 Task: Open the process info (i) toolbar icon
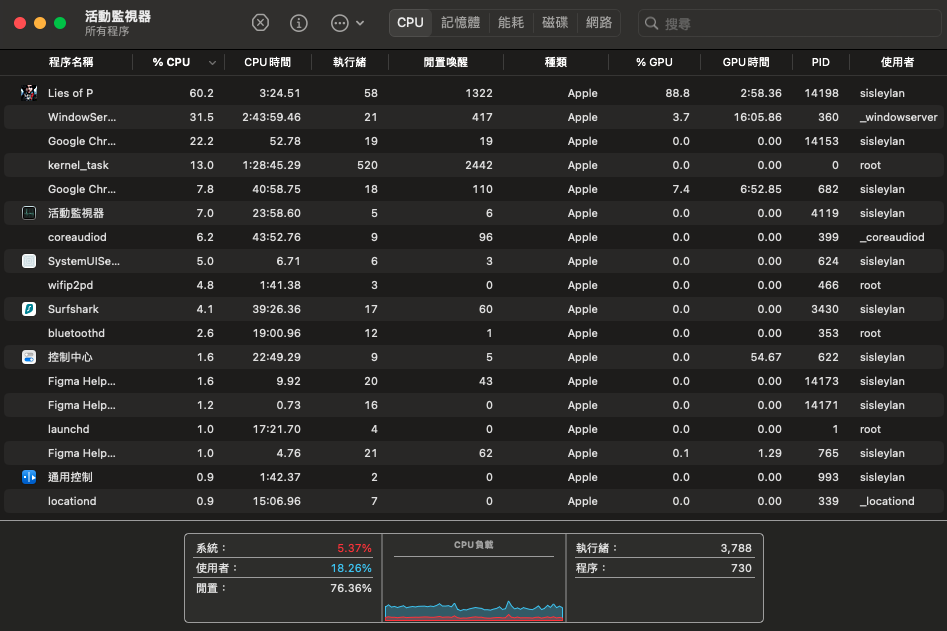coord(299,23)
